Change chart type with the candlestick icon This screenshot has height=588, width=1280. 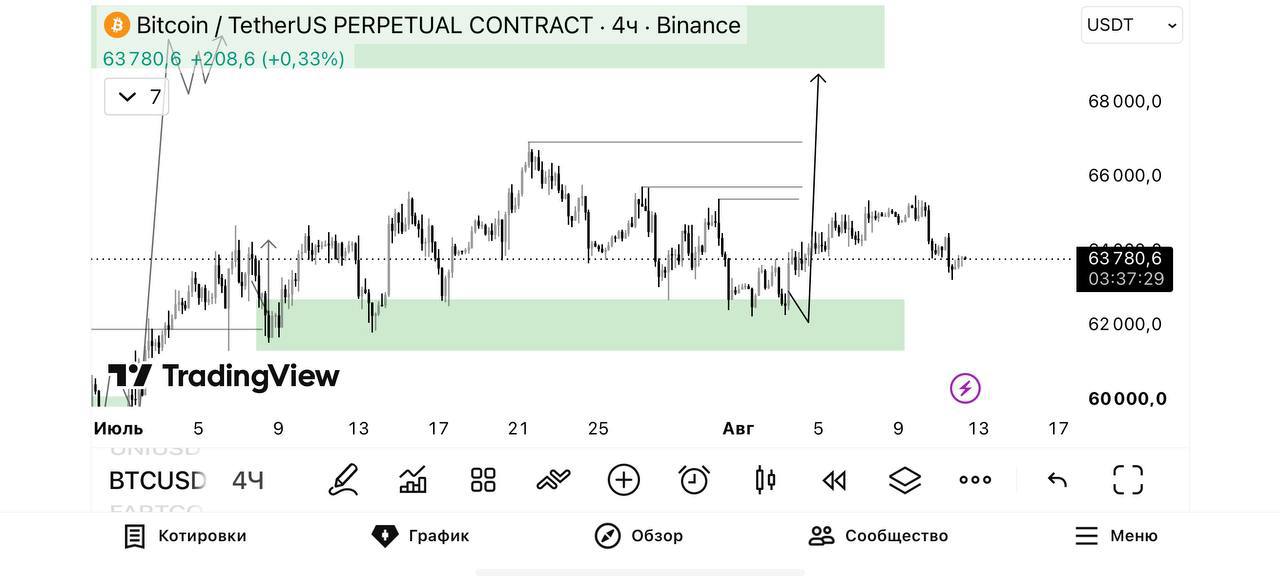pos(765,480)
